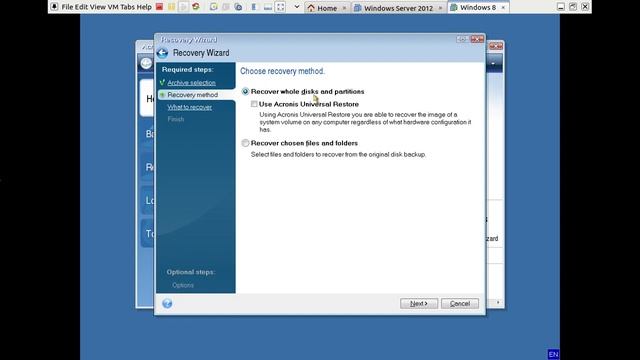Click the restart VM toolbar icon
The width and height of the screenshot is (640, 360).
(196, 7)
